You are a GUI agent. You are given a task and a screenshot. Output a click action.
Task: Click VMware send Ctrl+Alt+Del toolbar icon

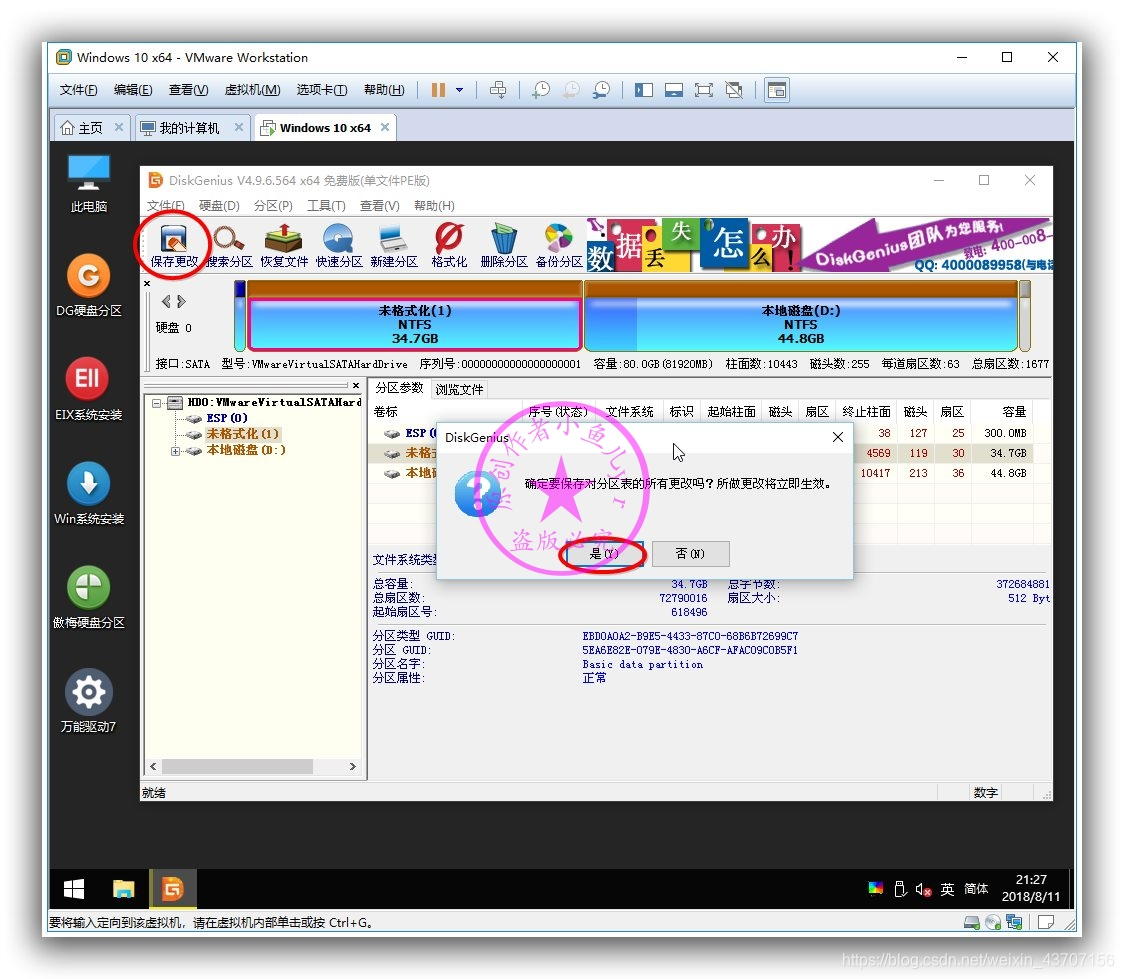(x=497, y=90)
